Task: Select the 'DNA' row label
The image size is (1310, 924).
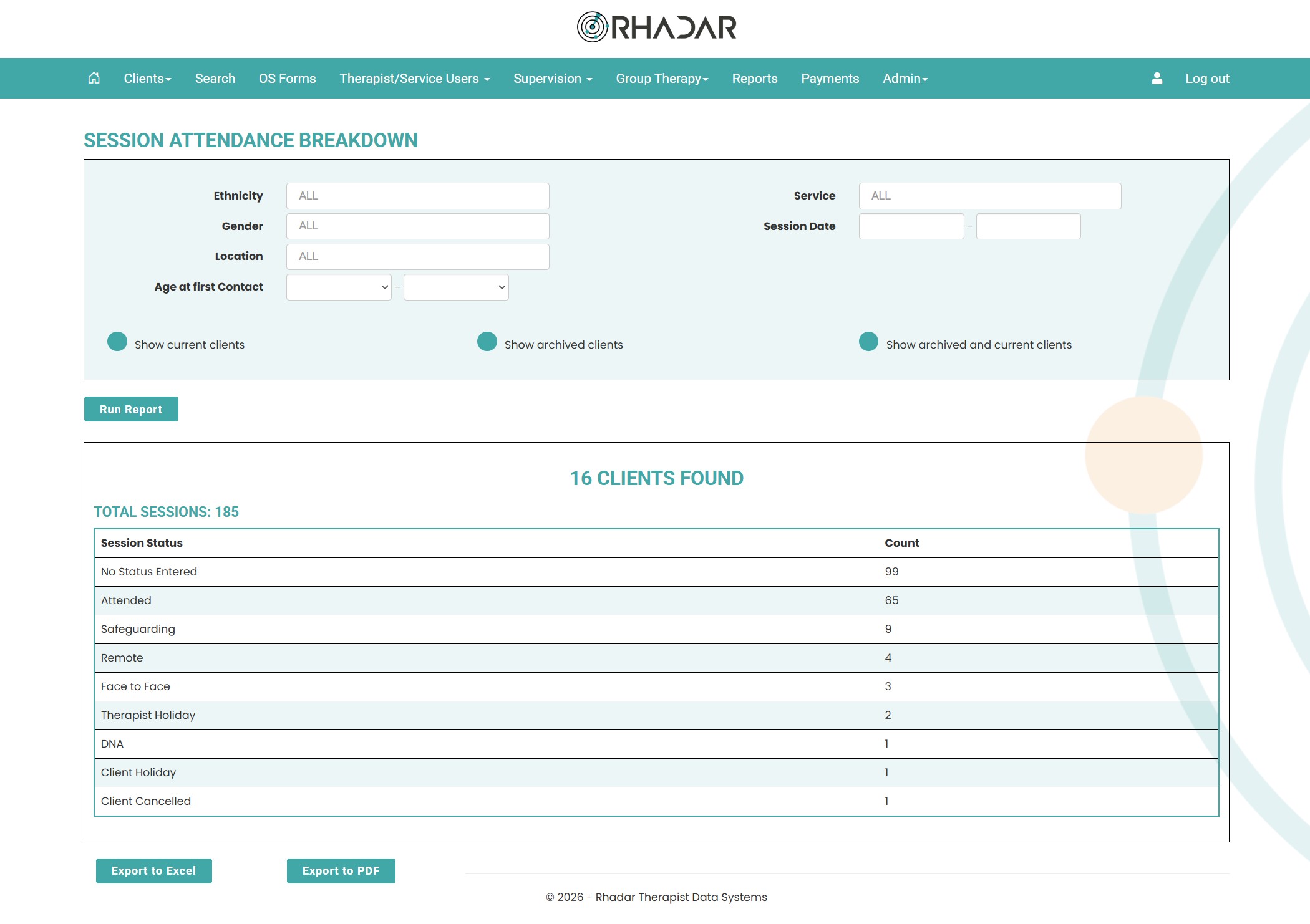Action: pos(112,744)
